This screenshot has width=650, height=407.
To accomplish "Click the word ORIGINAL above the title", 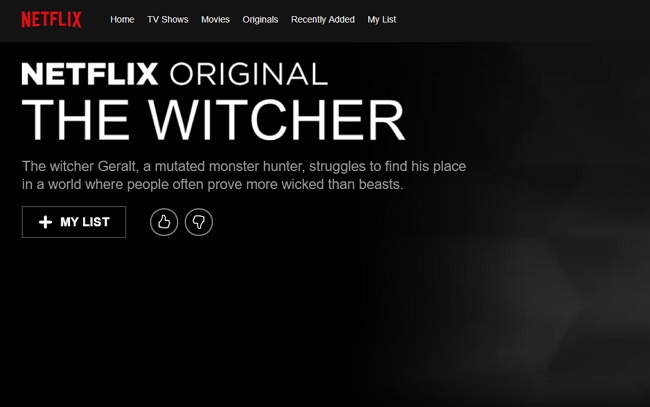I will point(249,74).
